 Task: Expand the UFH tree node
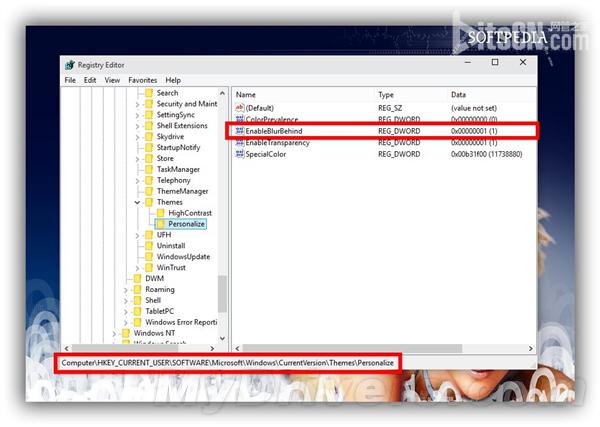[137, 235]
